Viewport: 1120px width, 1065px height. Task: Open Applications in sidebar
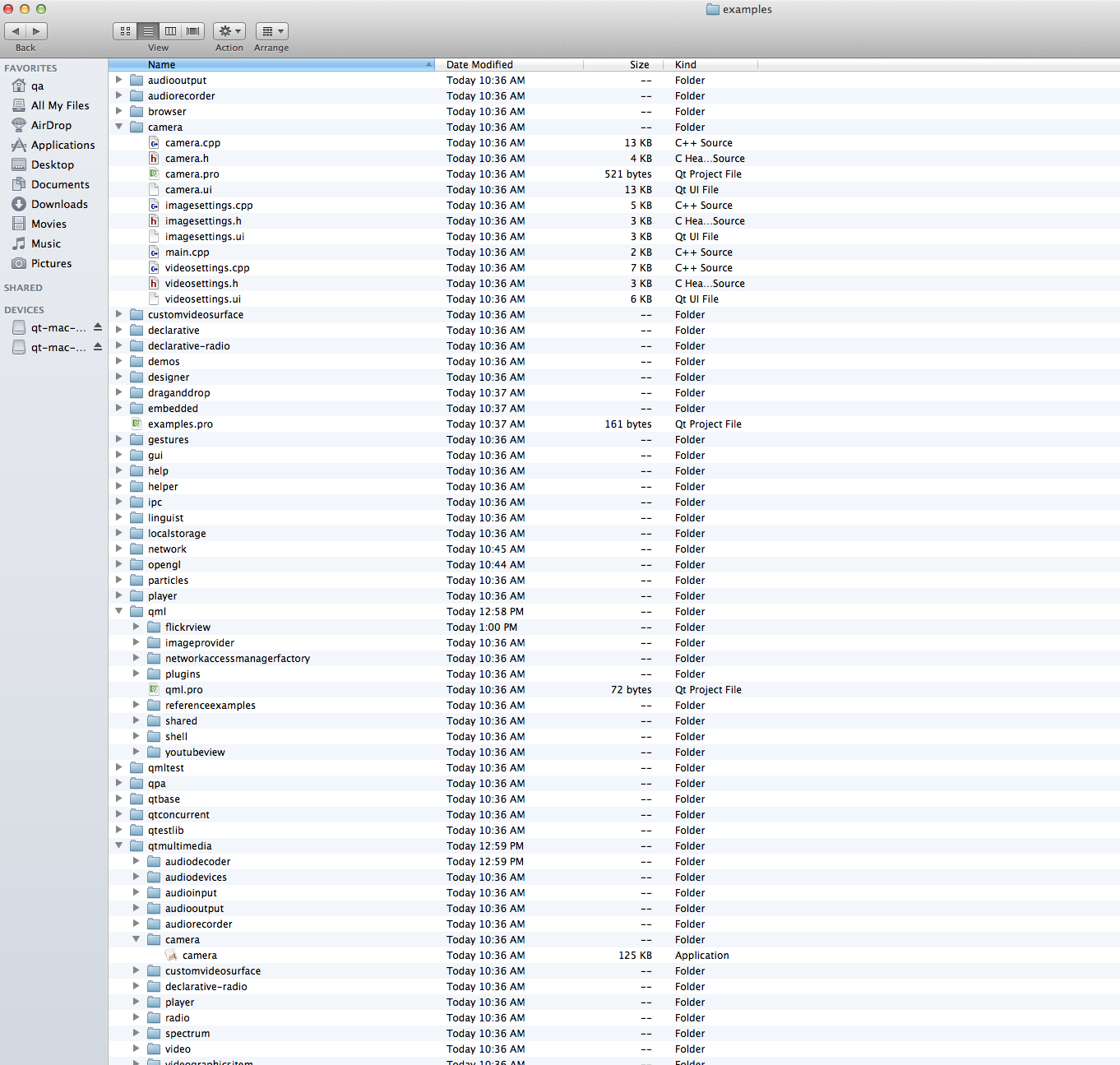(62, 145)
